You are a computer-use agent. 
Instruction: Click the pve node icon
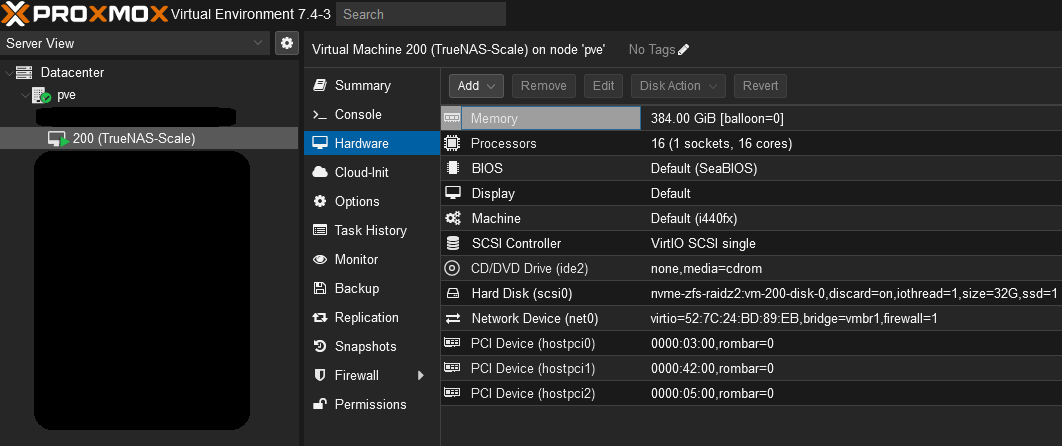42,95
